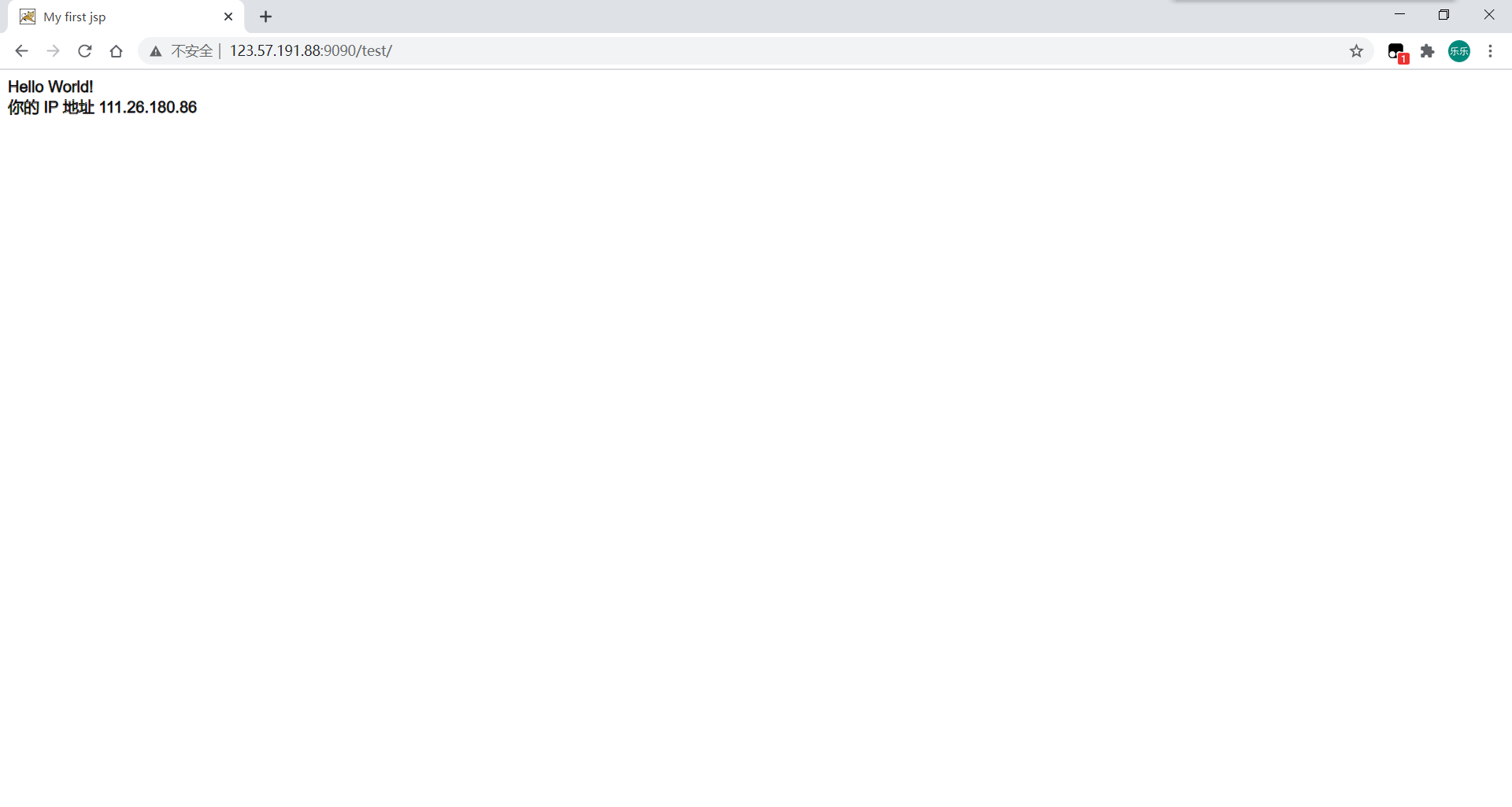
Task: Click the 乐乐 profile avatar
Action: pos(1459,50)
